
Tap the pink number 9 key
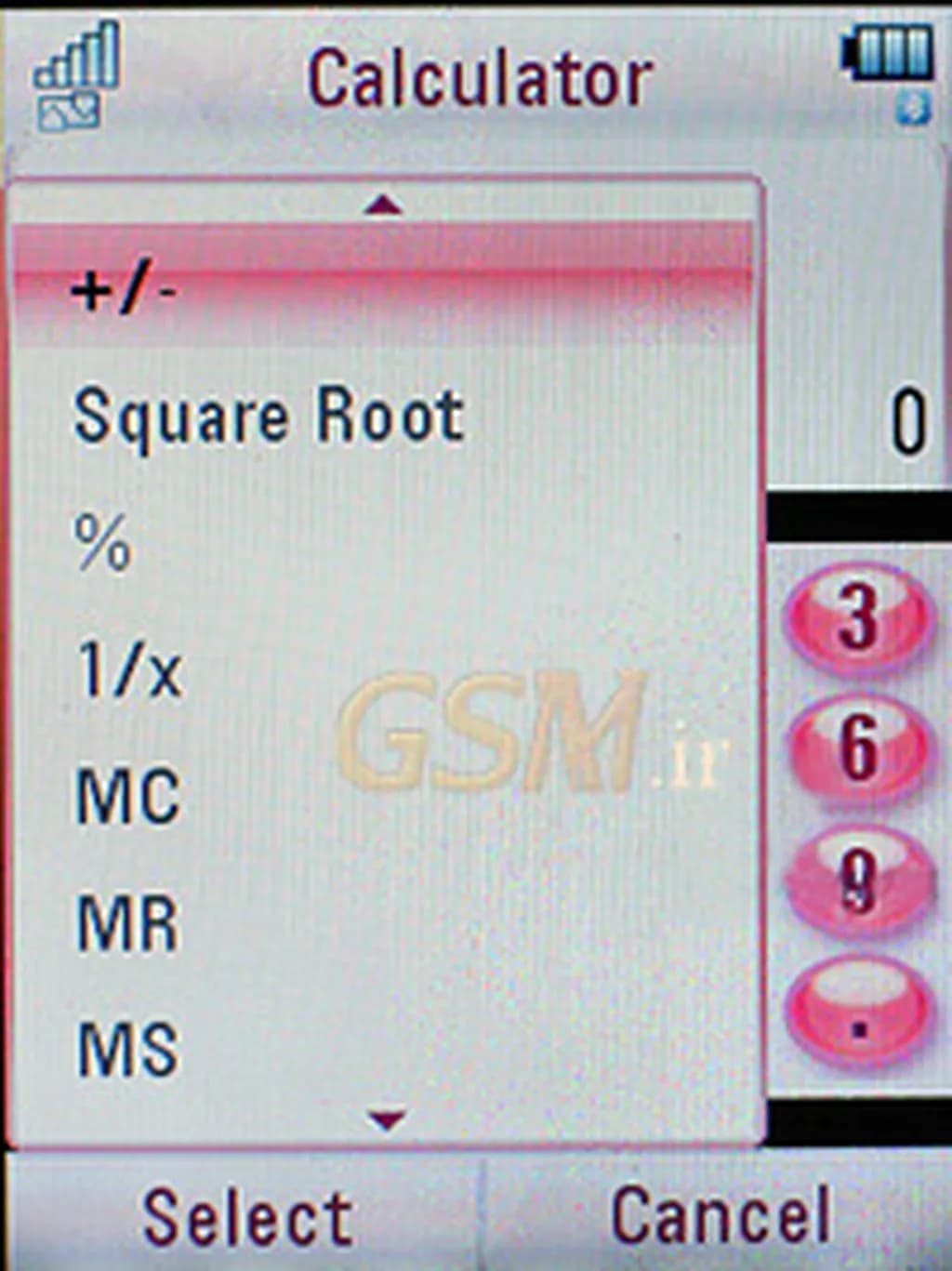tap(857, 881)
